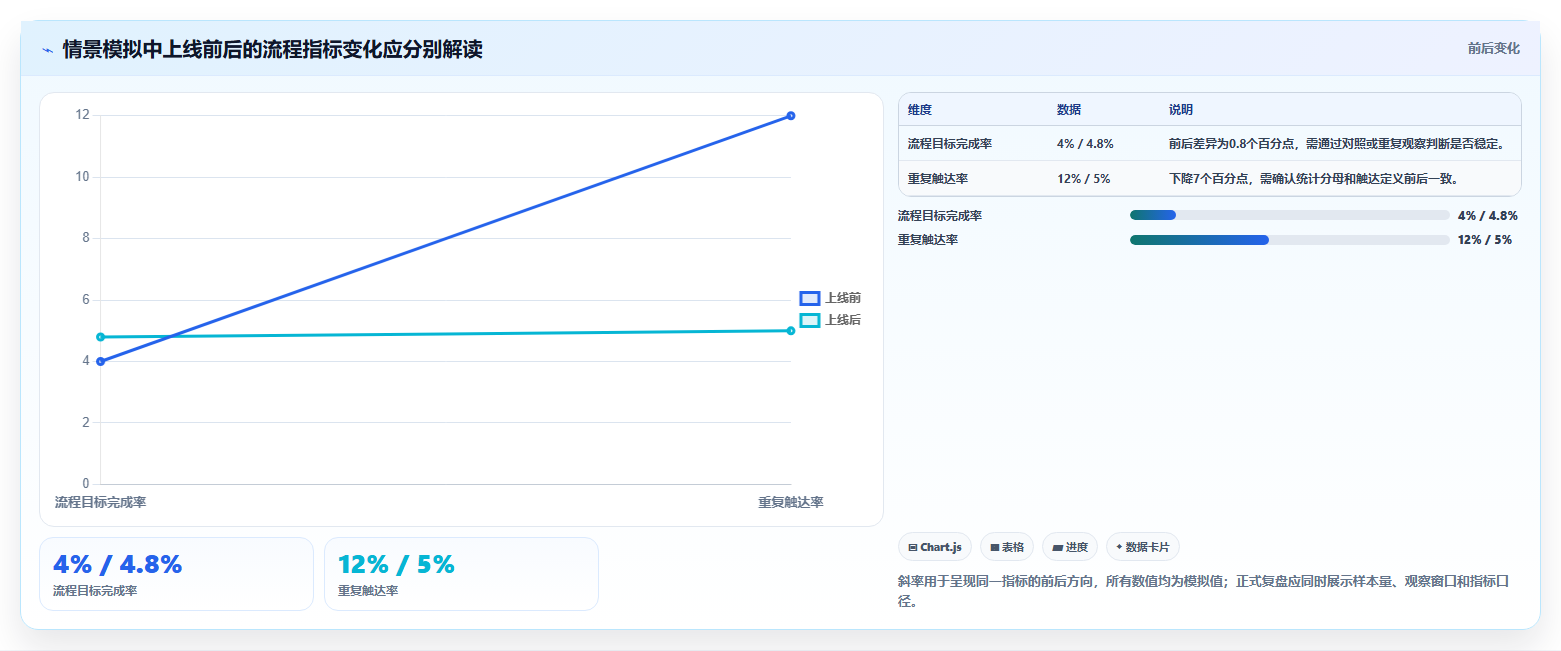
Task: Click the 上线后 data point at 重复触达率
Action: pos(791,331)
